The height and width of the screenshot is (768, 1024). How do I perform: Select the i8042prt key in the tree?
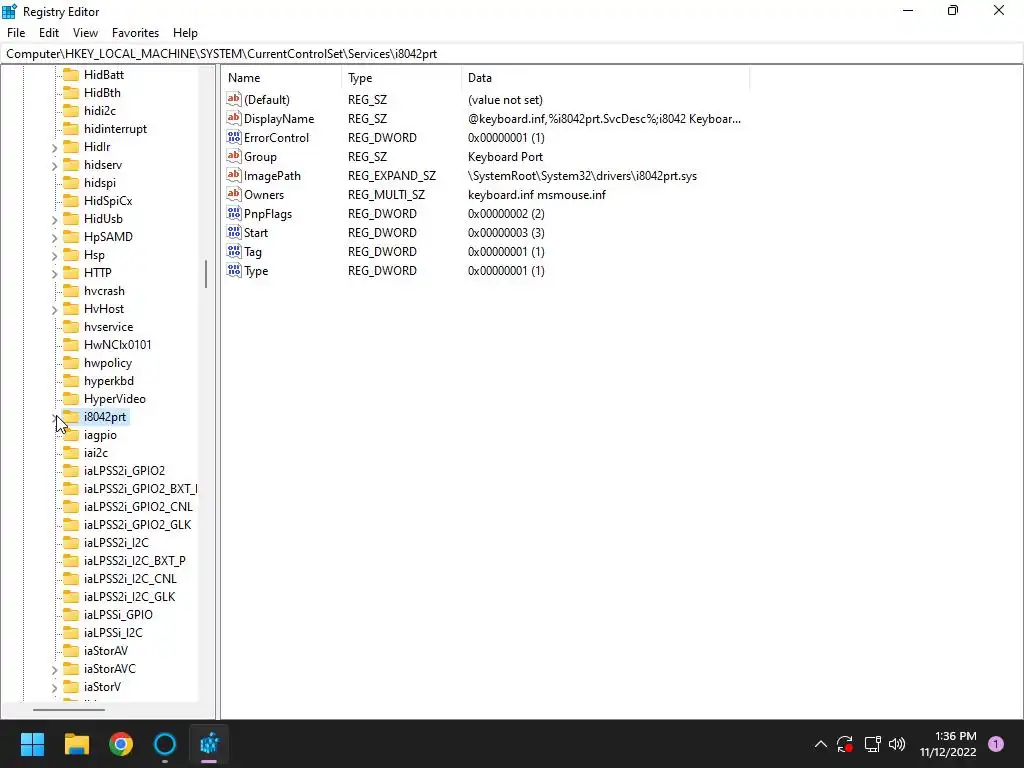104,417
